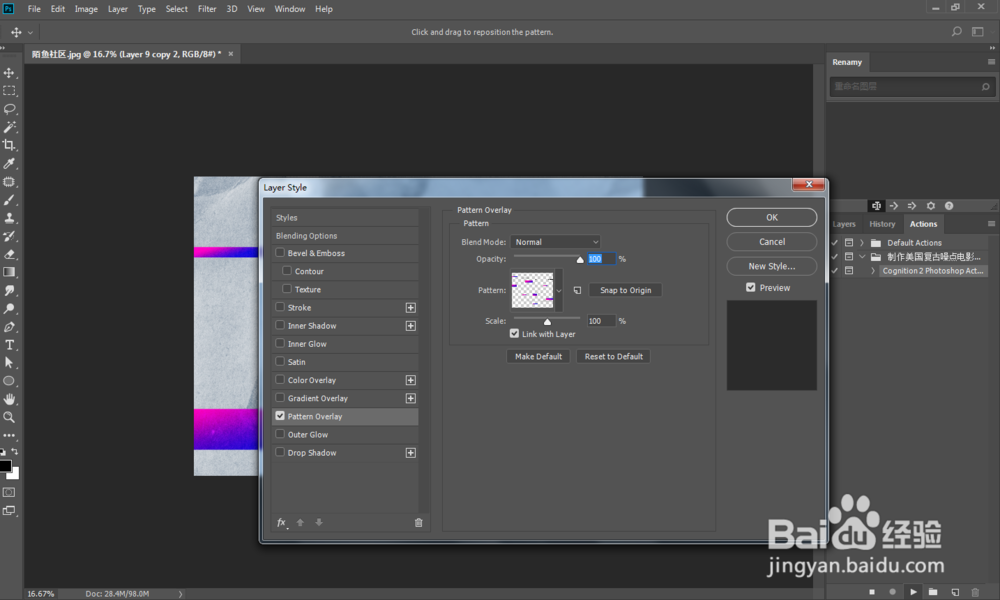Click Make Default button
Image resolution: width=1000 pixels, height=600 pixels.
(538, 356)
